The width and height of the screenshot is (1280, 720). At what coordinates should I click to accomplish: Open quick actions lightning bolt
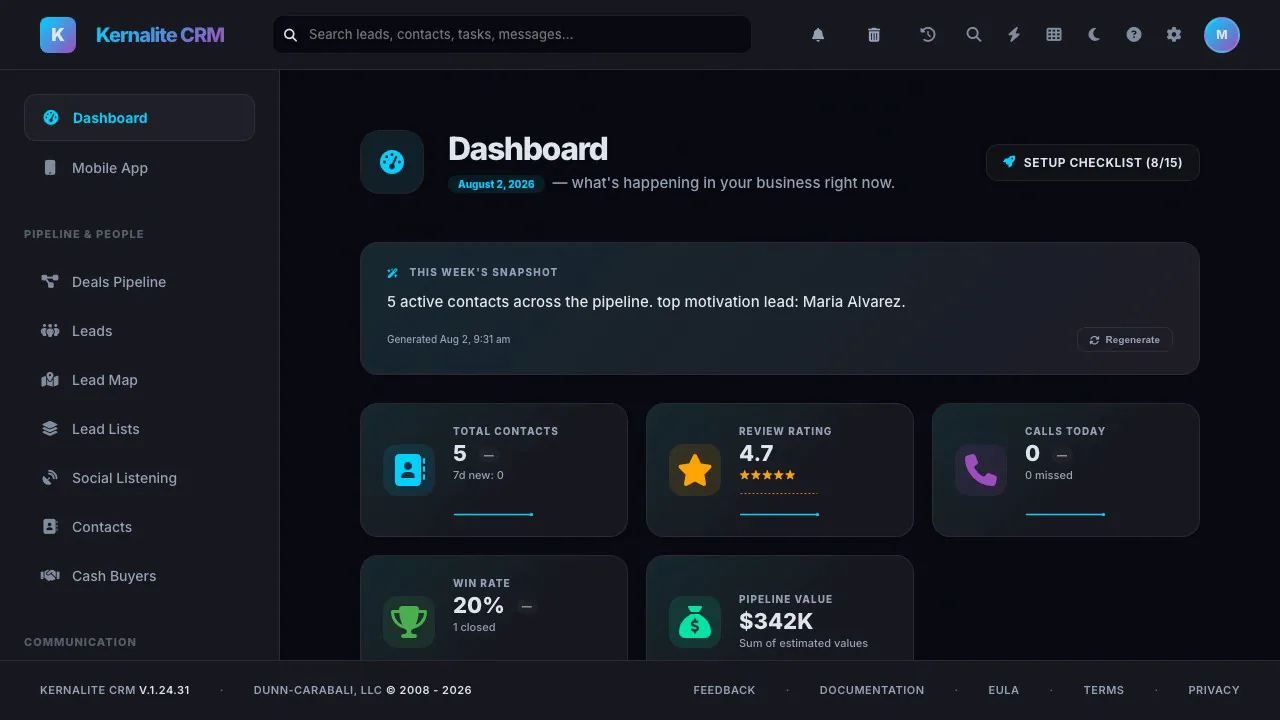(1014, 35)
